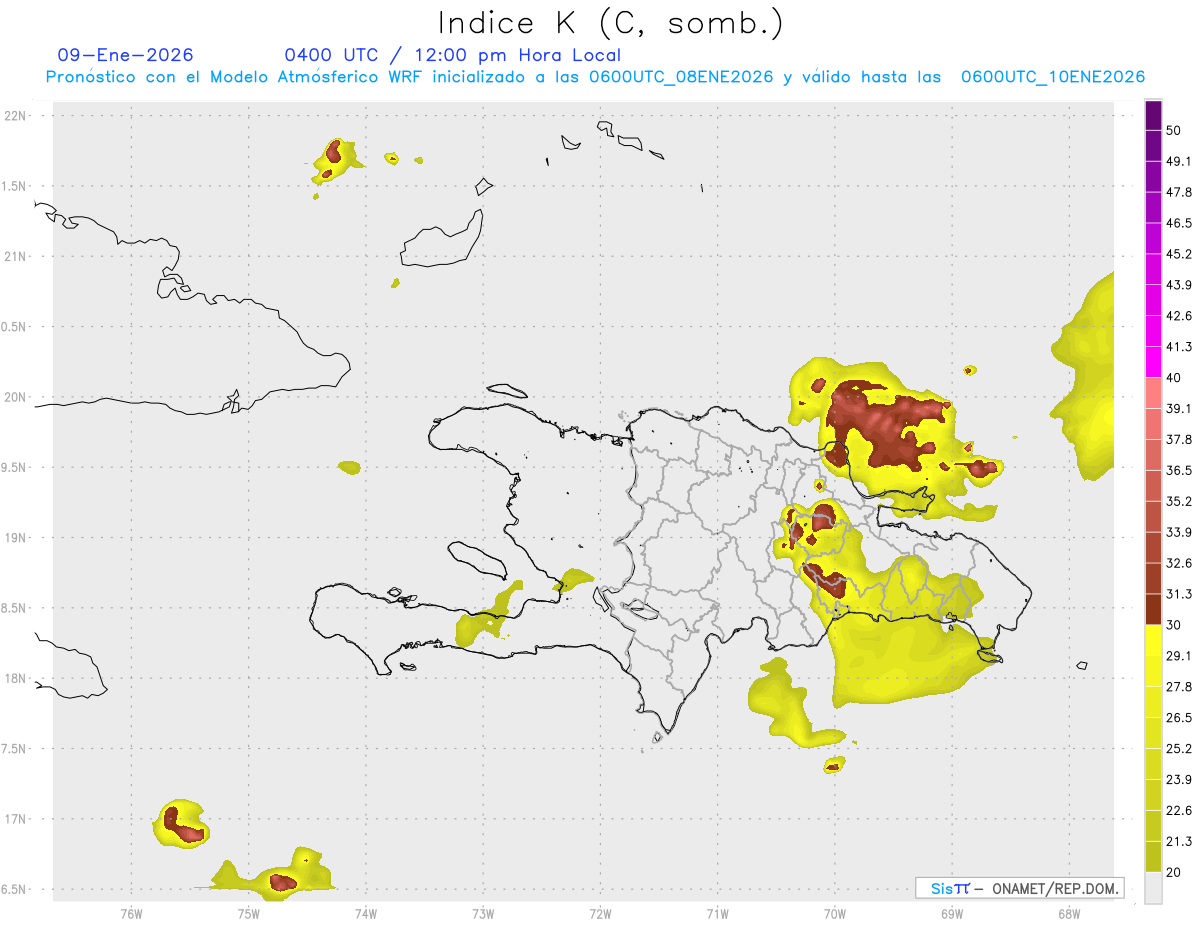1200x927 pixels.
Task: Click the latitude label "20N"
Action: click(x=16, y=397)
